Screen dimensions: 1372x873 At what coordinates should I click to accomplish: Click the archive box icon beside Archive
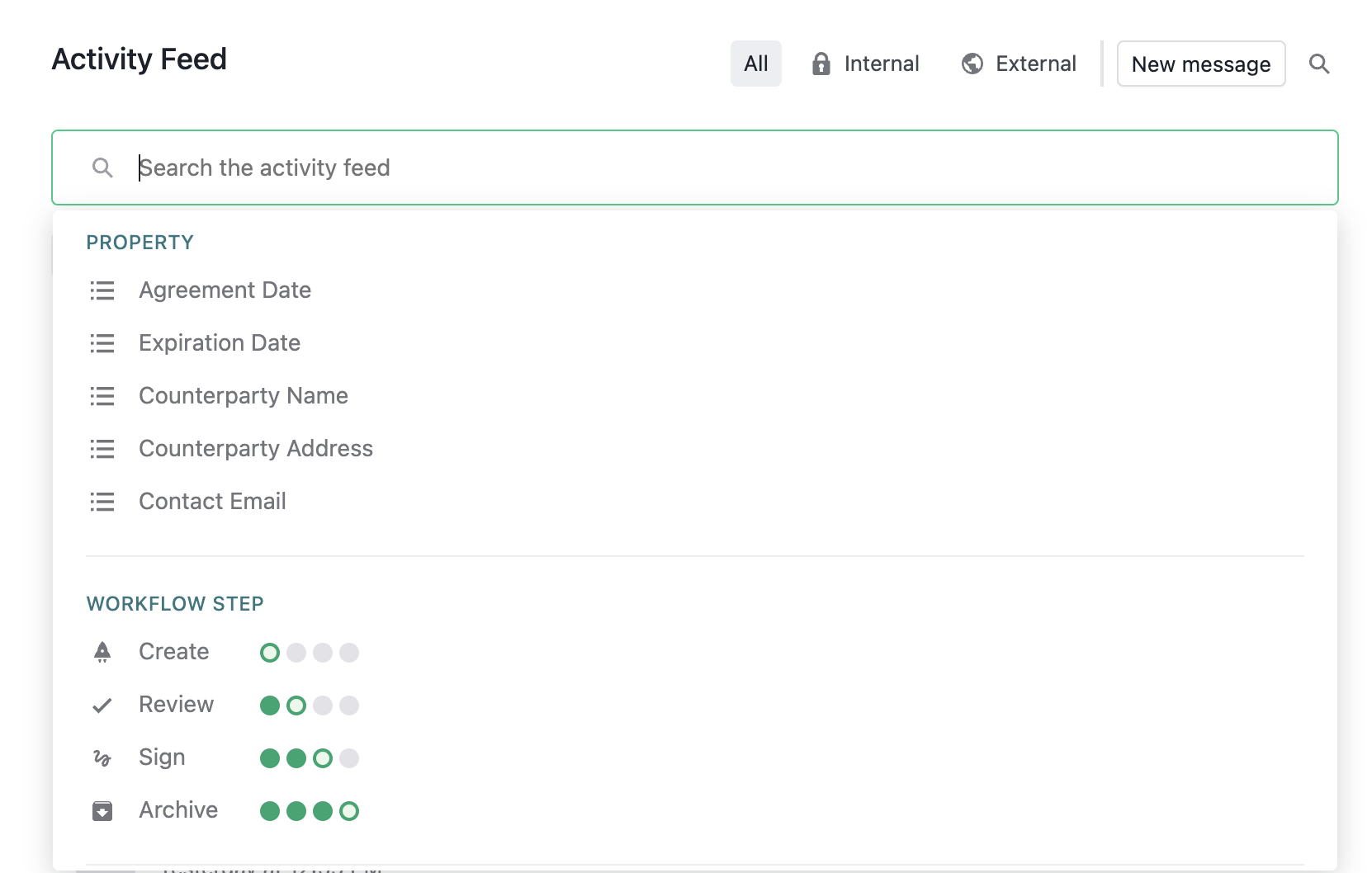click(x=102, y=810)
